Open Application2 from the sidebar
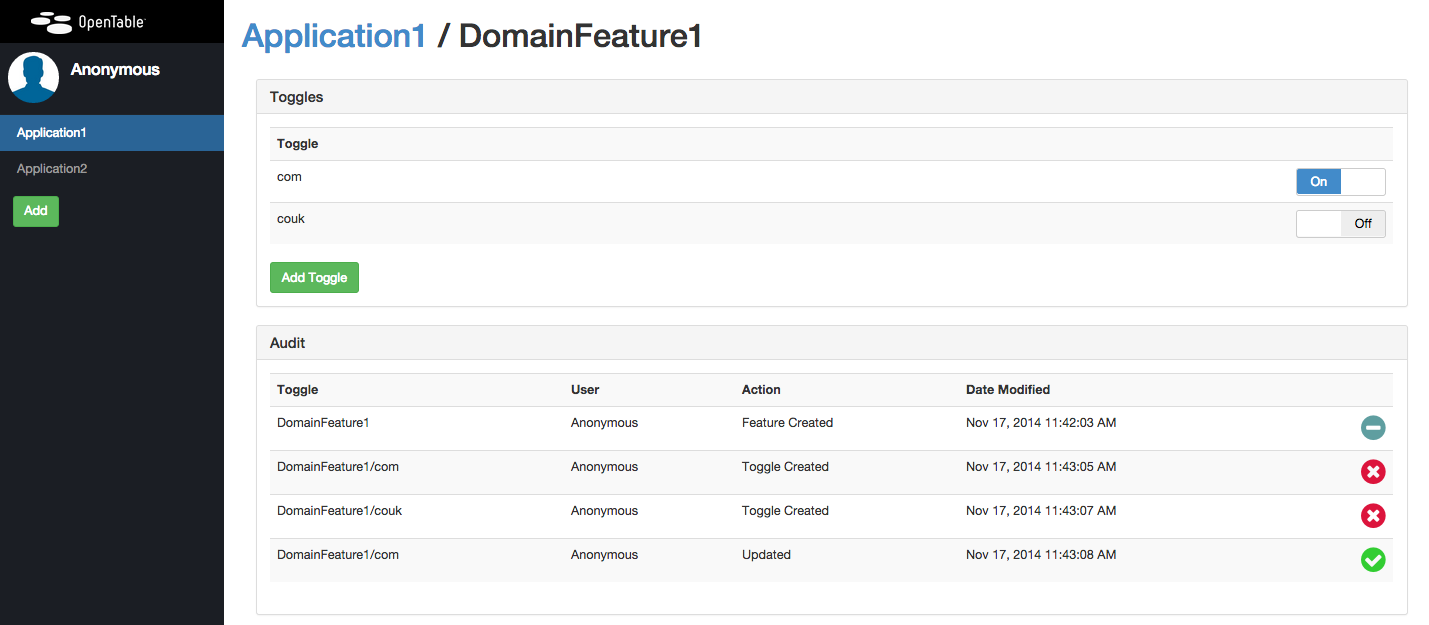 [52, 169]
